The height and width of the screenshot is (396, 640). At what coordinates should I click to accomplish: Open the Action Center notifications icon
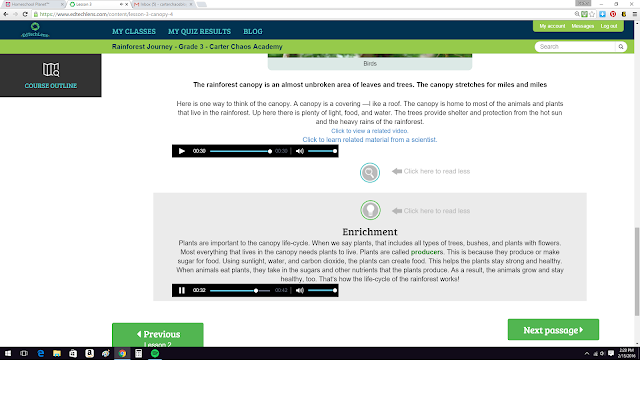(x=611, y=354)
